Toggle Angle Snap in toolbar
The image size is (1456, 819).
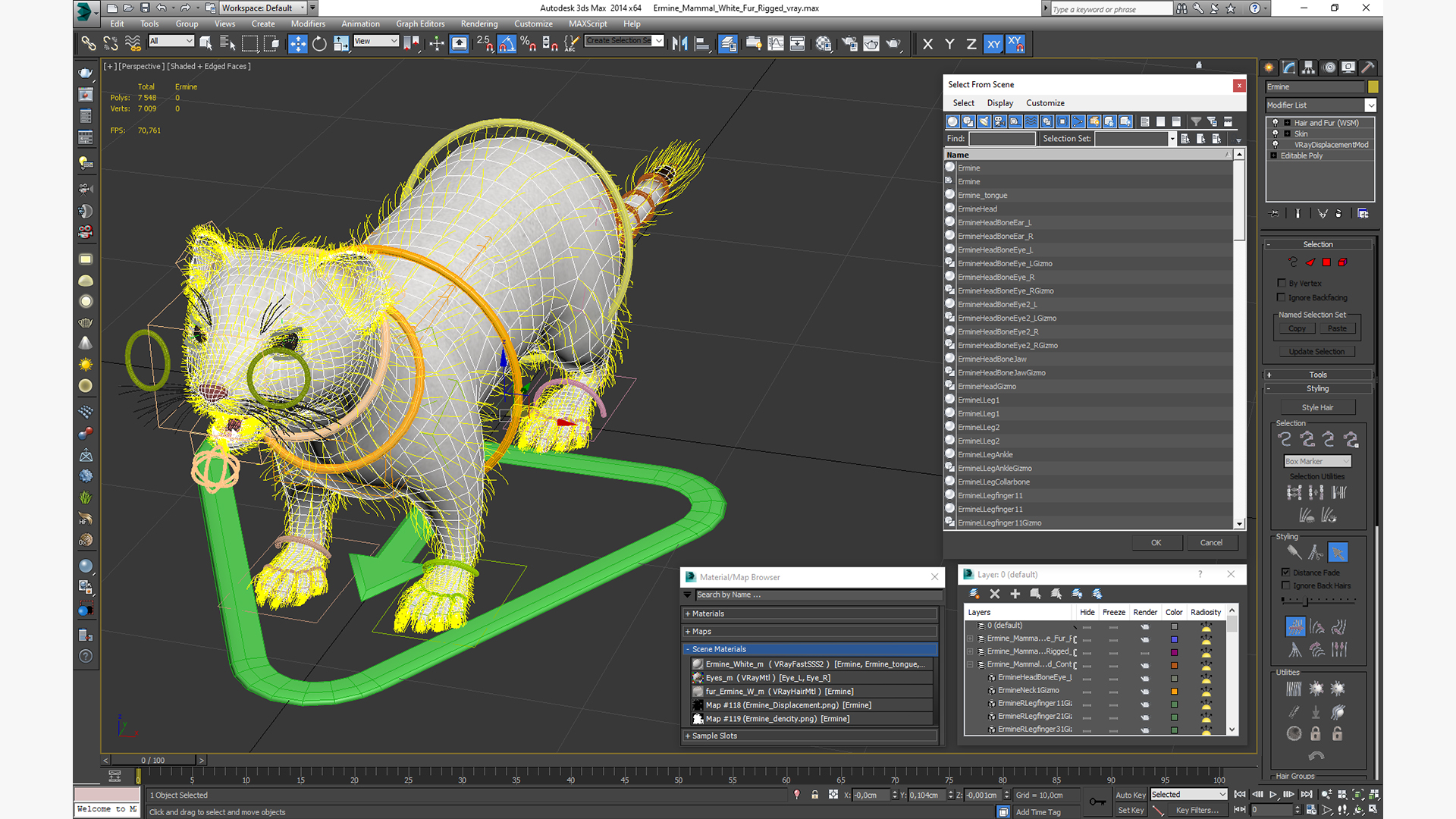[x=507, y=44]
